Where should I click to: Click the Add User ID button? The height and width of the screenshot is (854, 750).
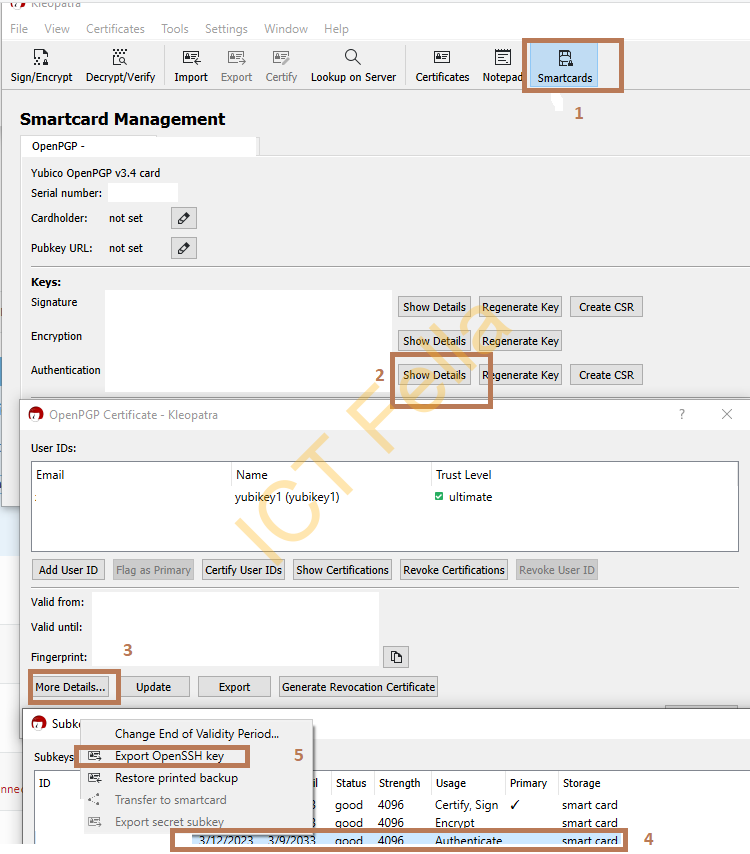pyautogui.click(x=68, y=570)
